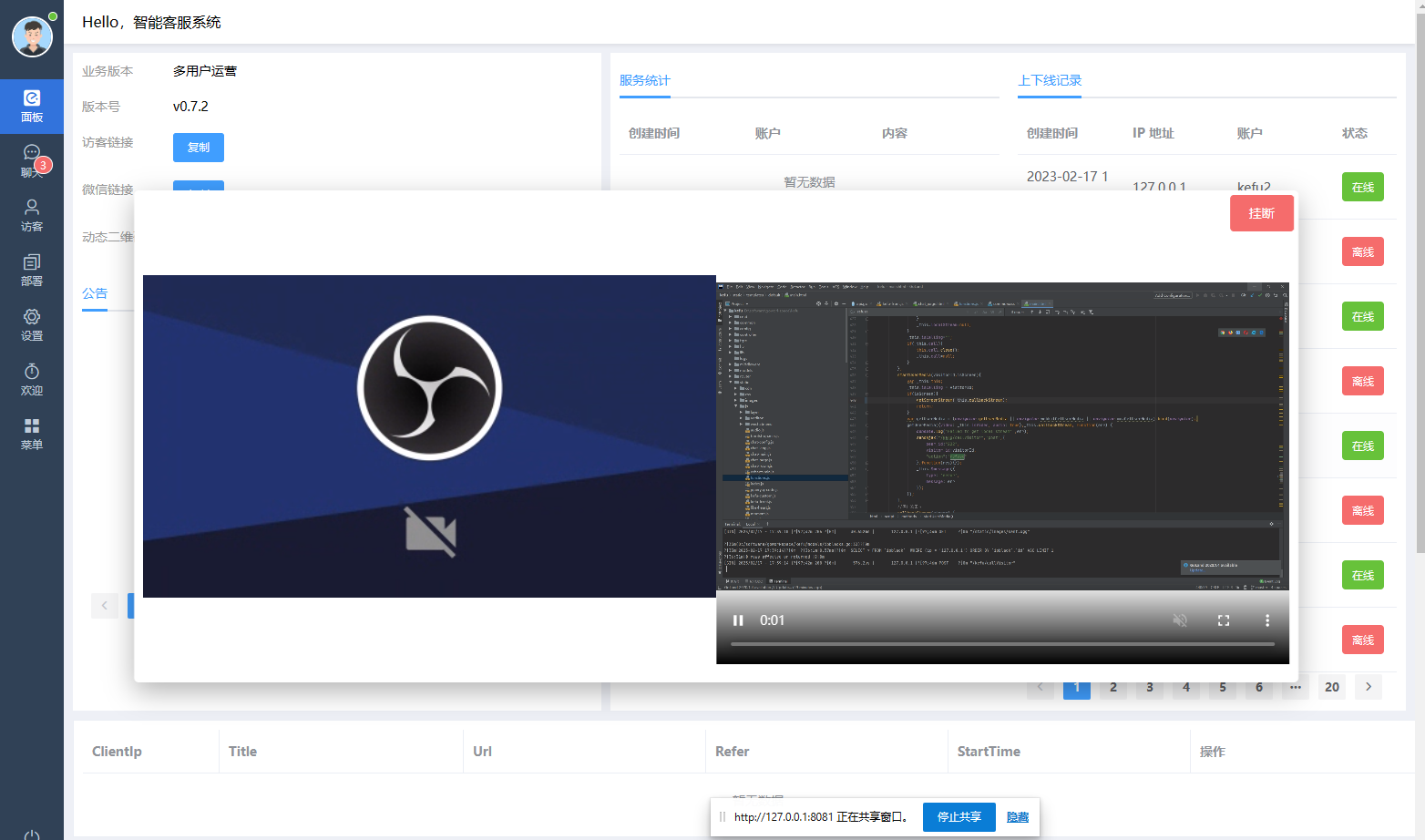This screenshot has height=840, width=1425.
Task: Expand more pages via the ellipsis
Action: click(1296, 687)
